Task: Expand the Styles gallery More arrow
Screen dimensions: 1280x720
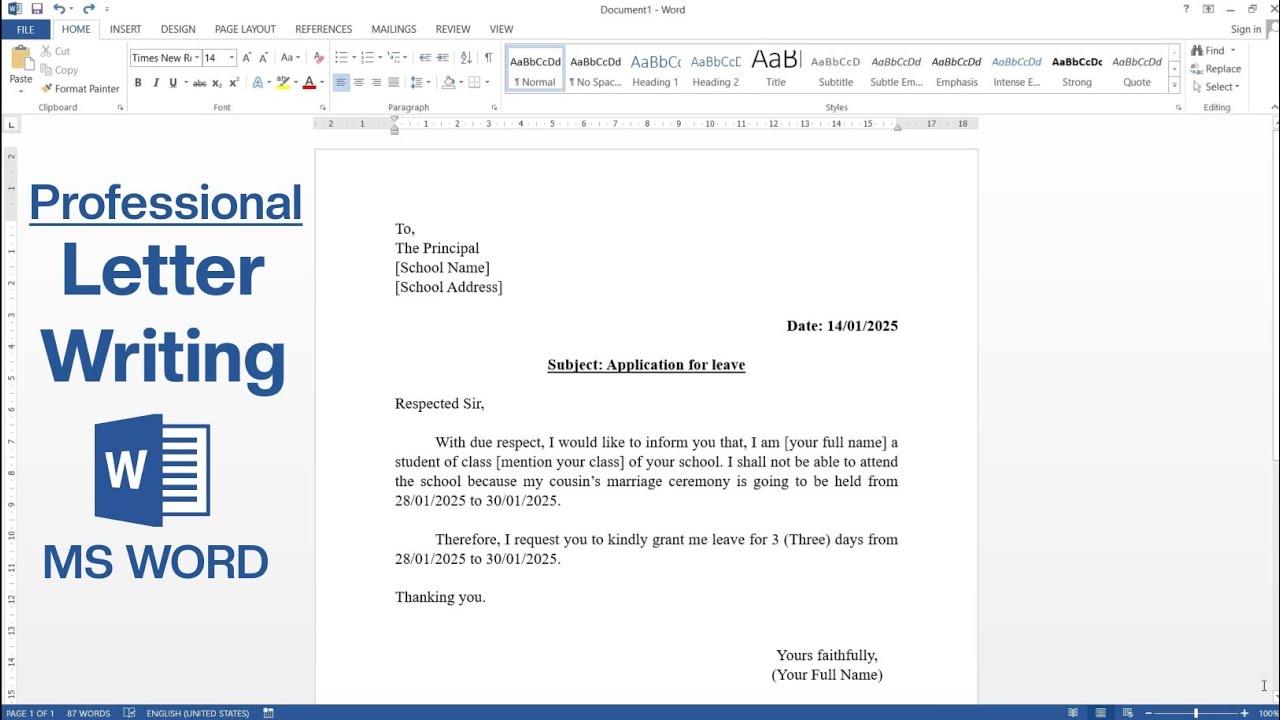Action: point(1175,86)
